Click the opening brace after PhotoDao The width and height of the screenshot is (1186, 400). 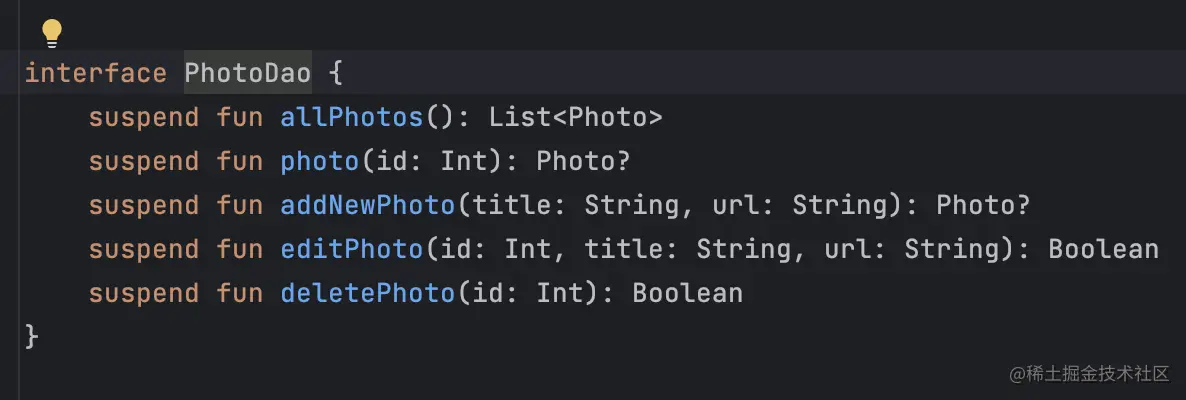pyautogui.click(x=337, y=73)
